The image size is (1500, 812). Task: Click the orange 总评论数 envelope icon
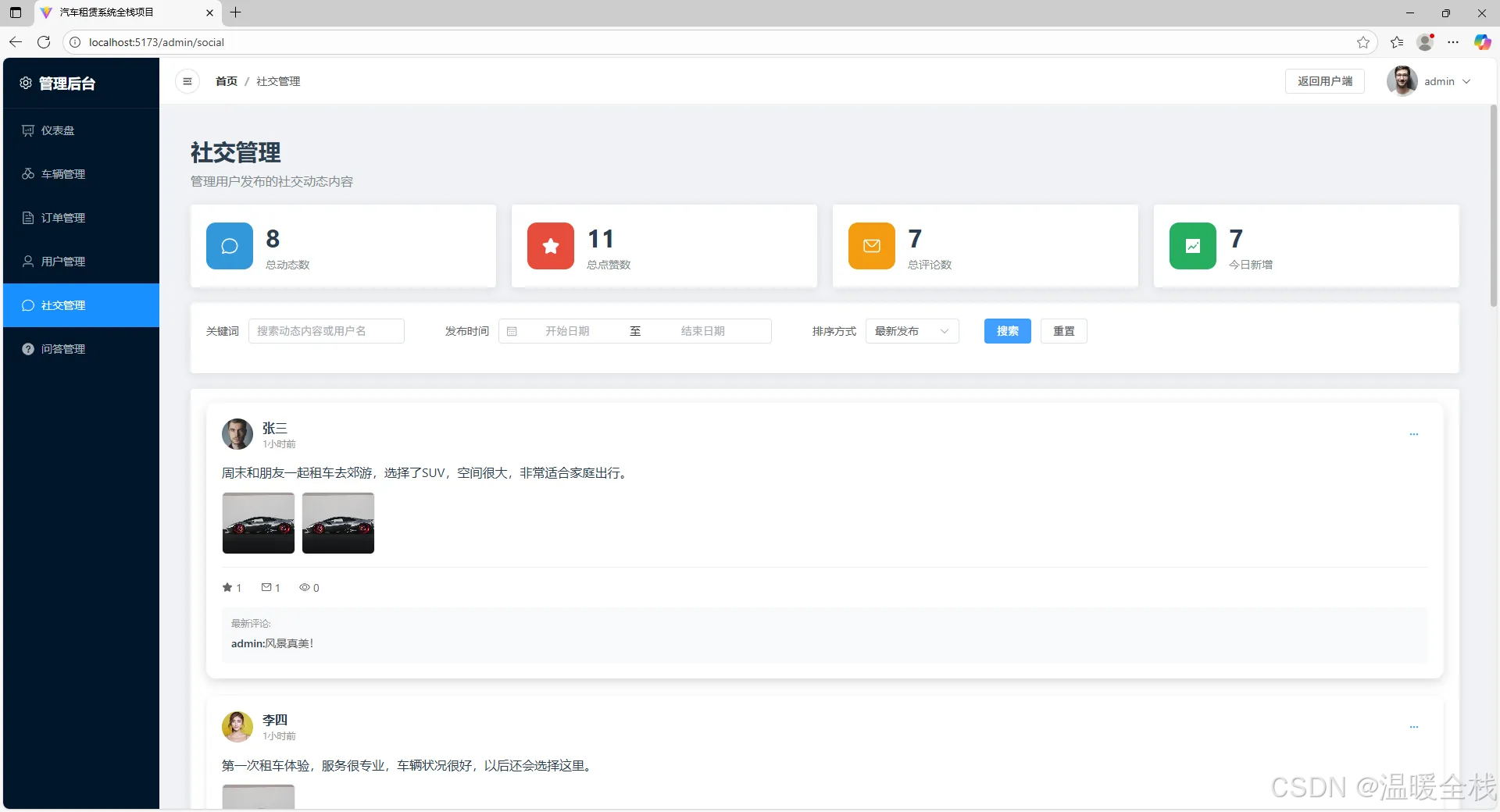(x=872, y=246)
